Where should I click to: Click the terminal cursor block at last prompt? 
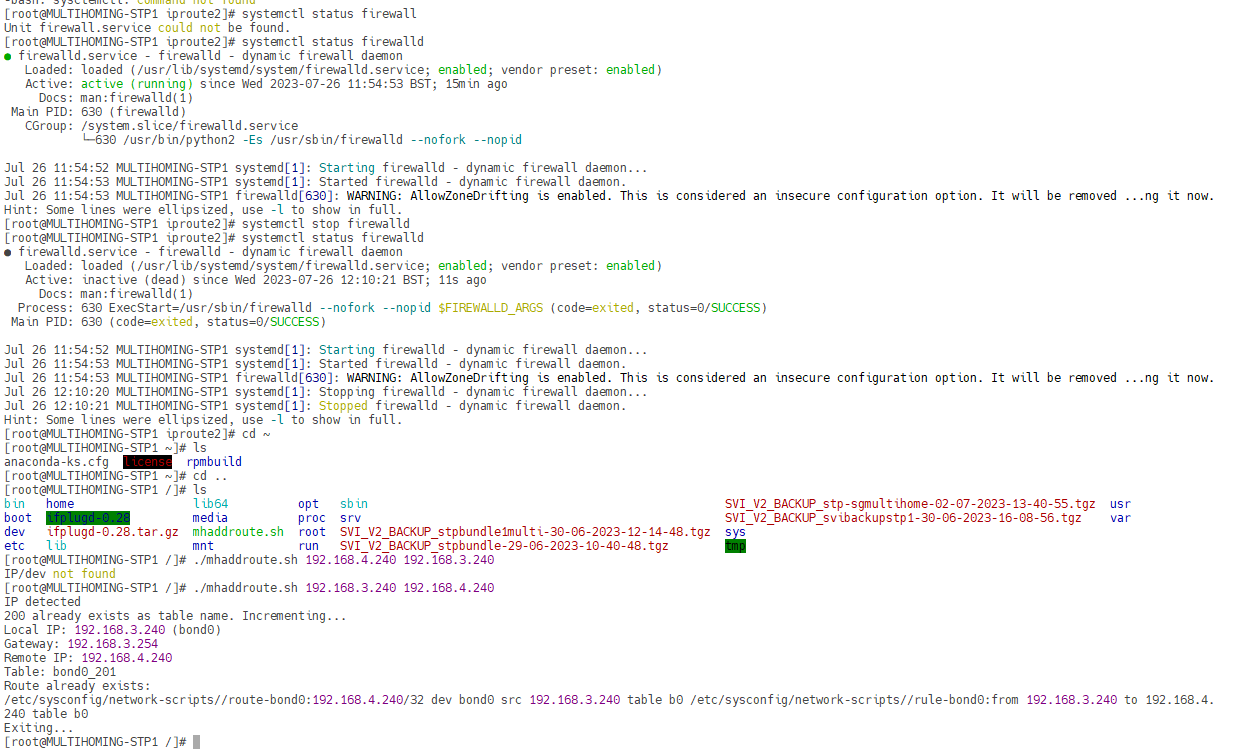tap(197, 742)
